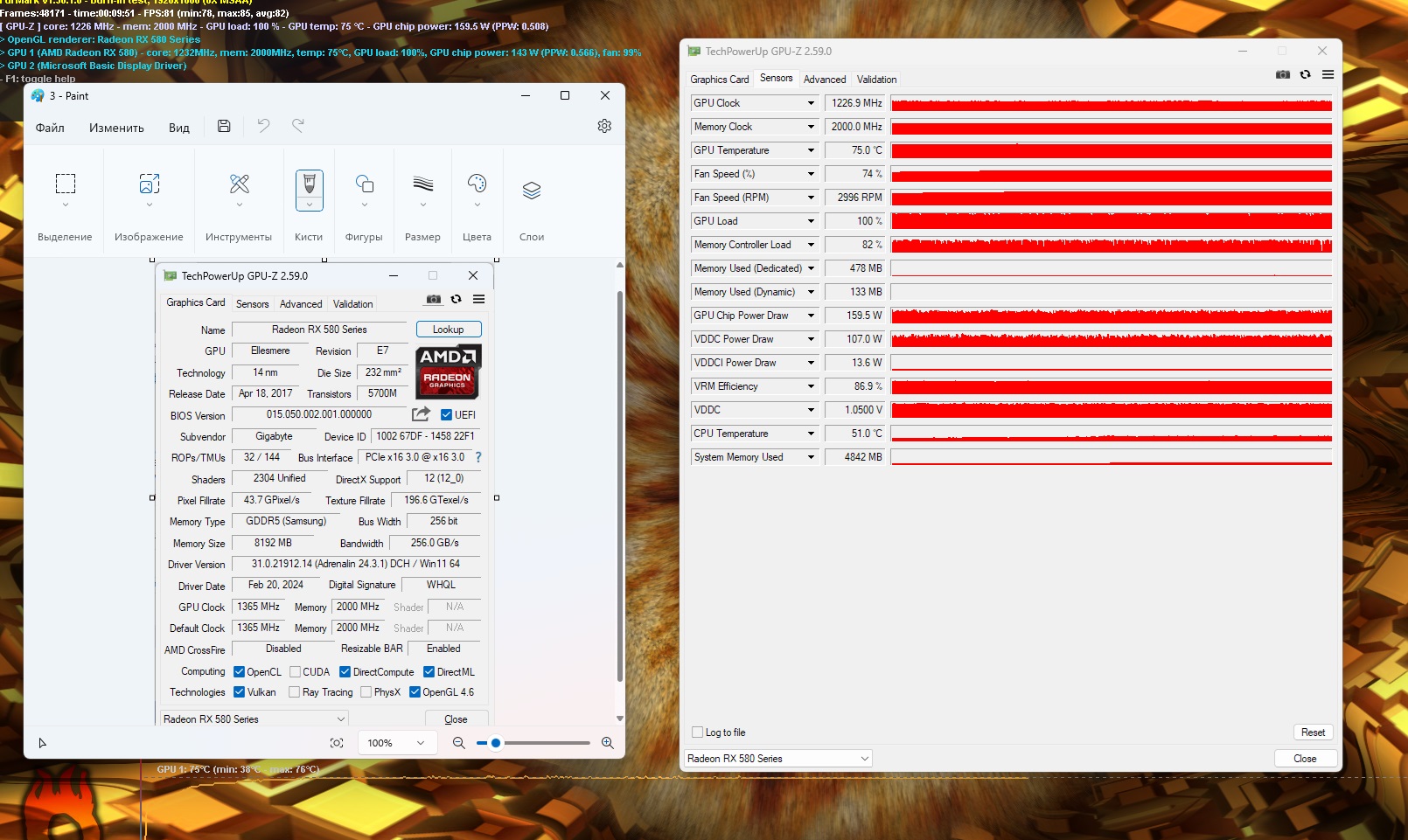The width and height of the screenshot is (1408, 840).
Task: Open the Radeon RX 580 Series device selector in sensors window
Action: point(778,759)
